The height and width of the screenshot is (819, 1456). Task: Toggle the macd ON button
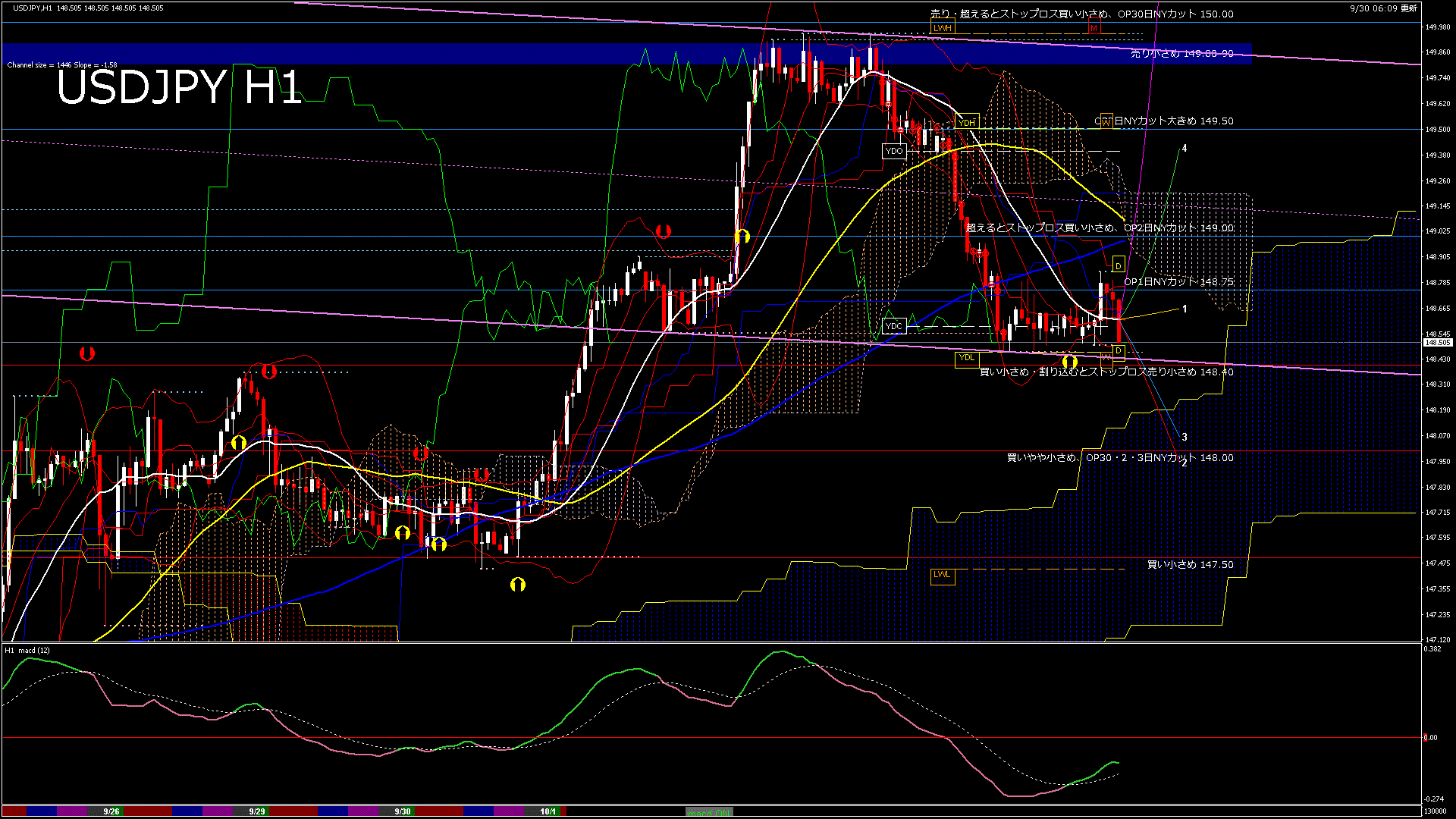point(709,811)
